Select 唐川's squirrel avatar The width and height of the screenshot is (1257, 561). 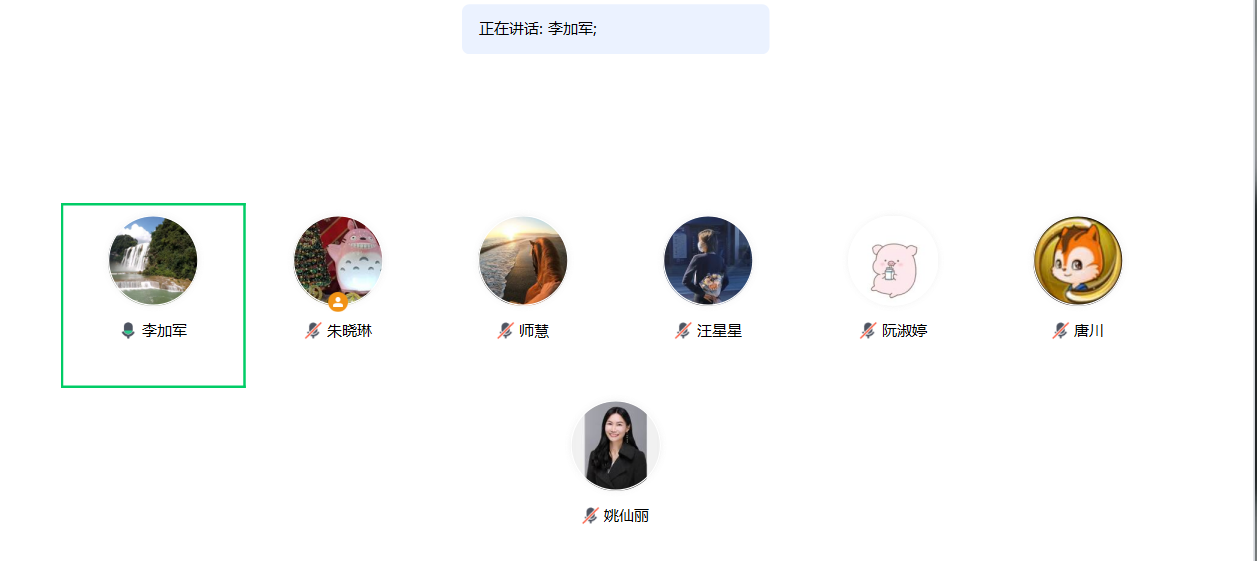[x=1078, y=260]
